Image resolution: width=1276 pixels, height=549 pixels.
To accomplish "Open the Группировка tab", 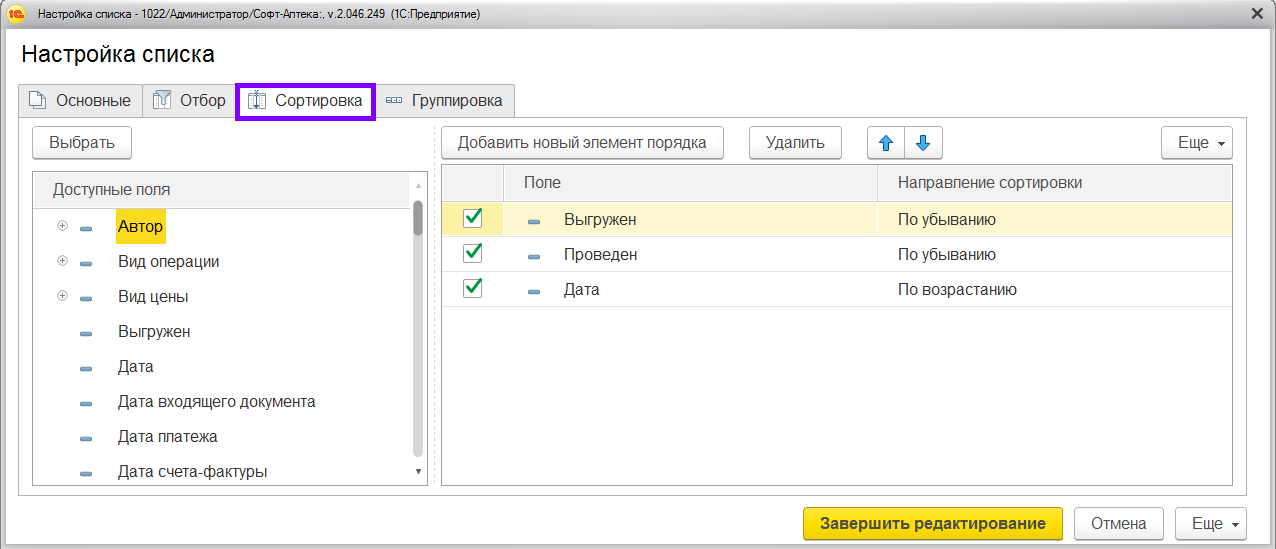I will 445,101.
